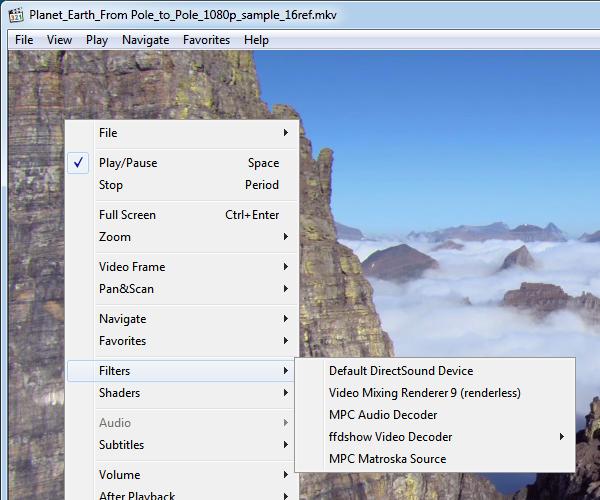The height and width of the screenshot is (500, 600).
Task: Open the Help menu
Action: click(256, 40)
